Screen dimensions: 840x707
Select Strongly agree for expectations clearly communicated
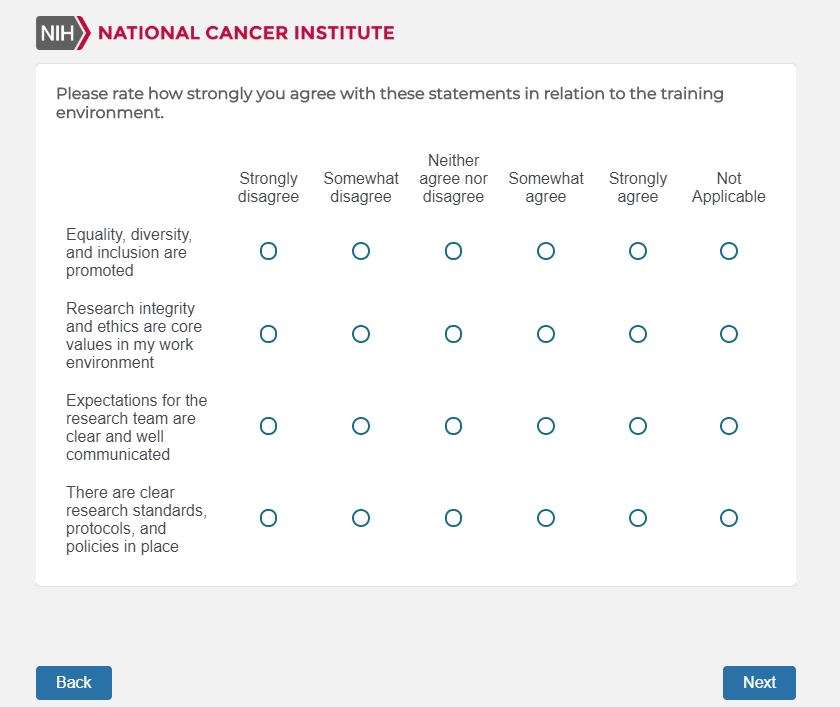638,426
